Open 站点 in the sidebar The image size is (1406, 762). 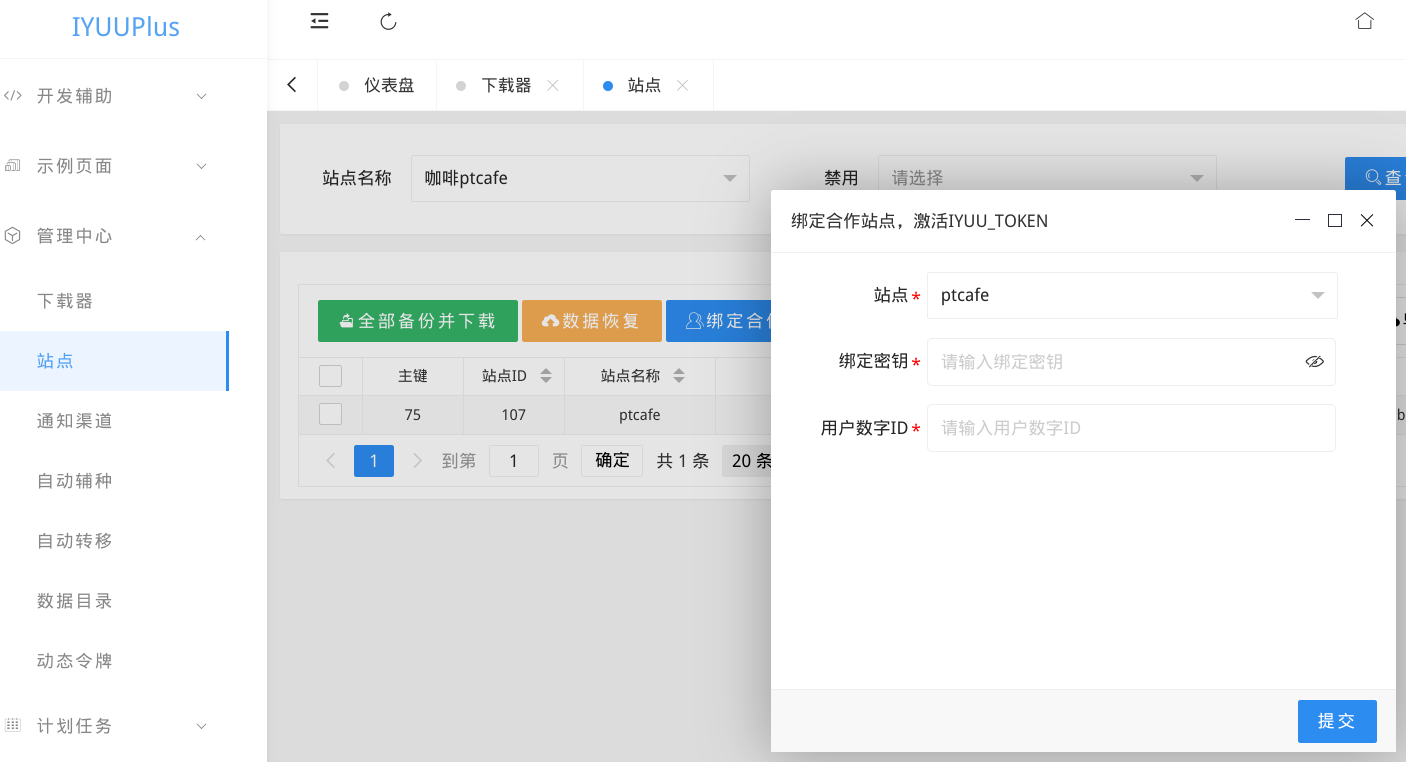pyautogui.click(x=114, y=361)
